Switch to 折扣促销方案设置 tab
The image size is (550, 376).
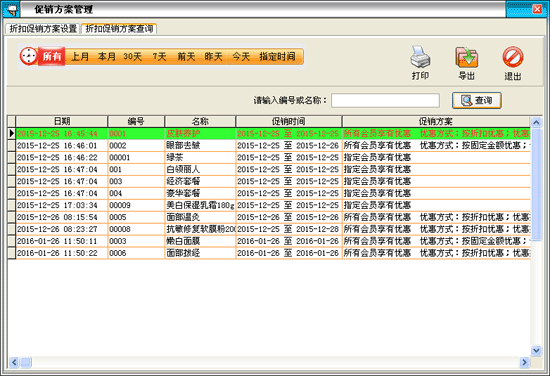[43, 29]
